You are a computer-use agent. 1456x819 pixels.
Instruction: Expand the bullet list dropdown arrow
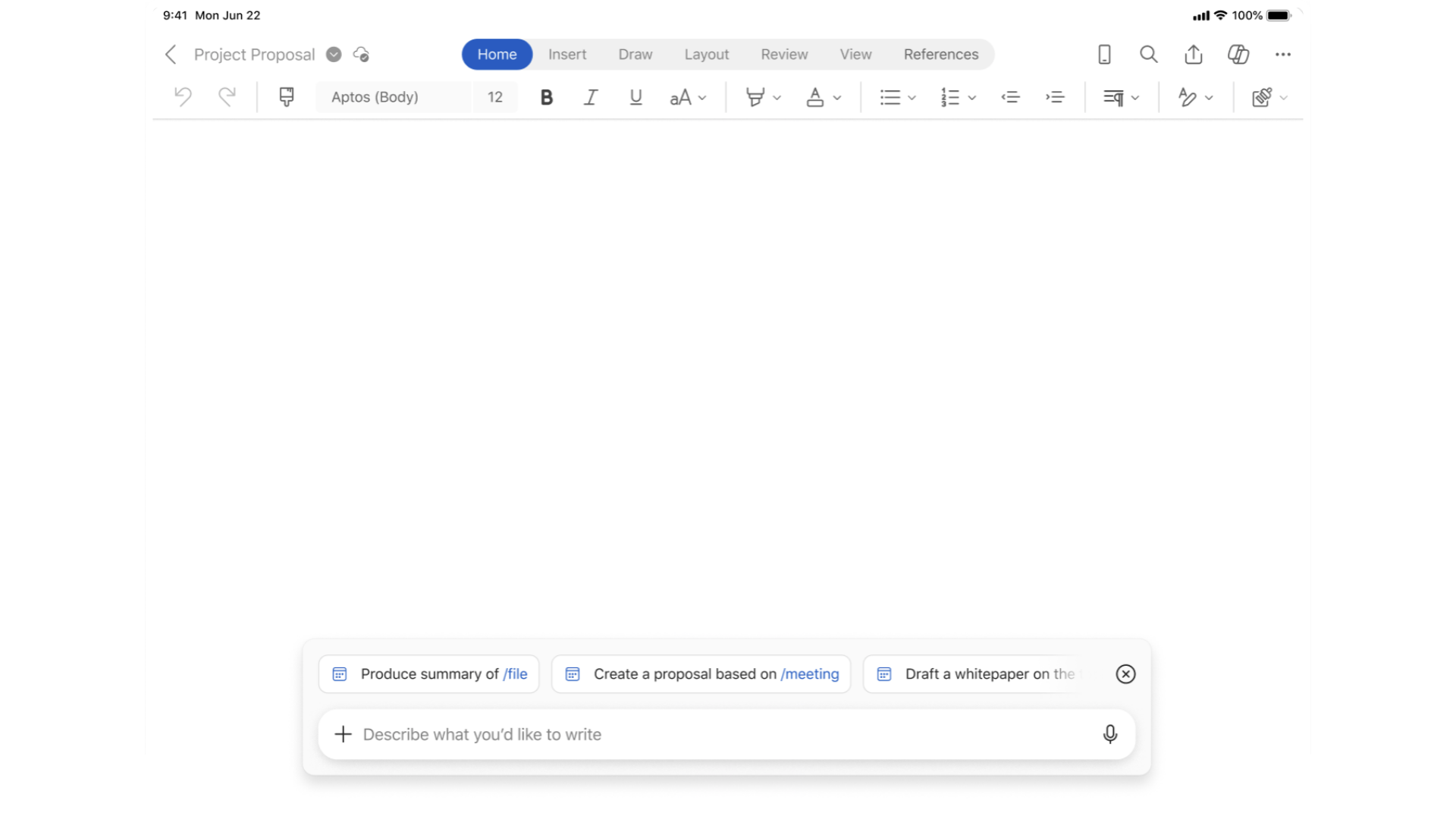coord(912,98)
